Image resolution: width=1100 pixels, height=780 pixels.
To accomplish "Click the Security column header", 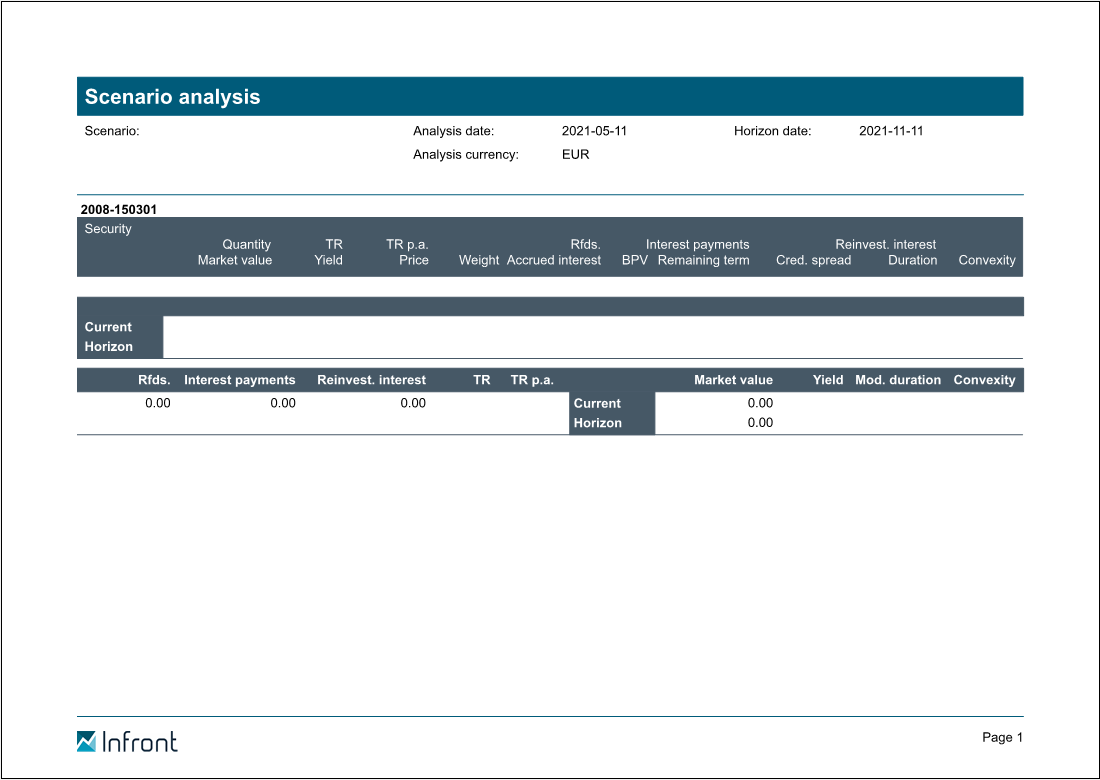I will [108, 229].
